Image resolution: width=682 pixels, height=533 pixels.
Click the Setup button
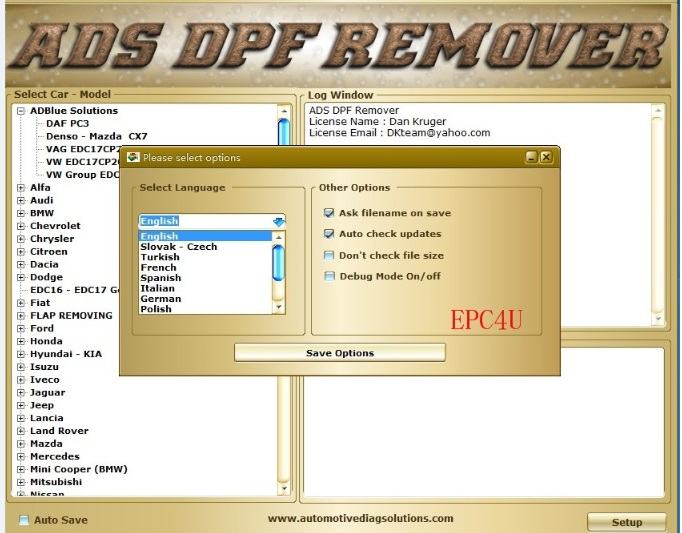point(627,522)
